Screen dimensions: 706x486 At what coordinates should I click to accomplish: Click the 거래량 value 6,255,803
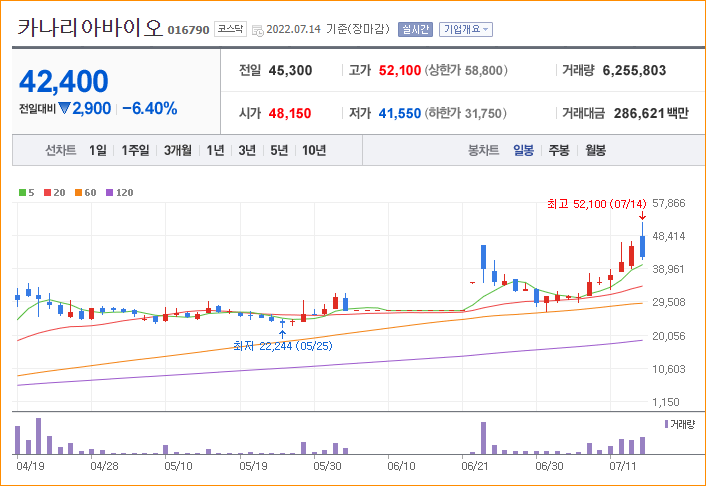[634, 70]
